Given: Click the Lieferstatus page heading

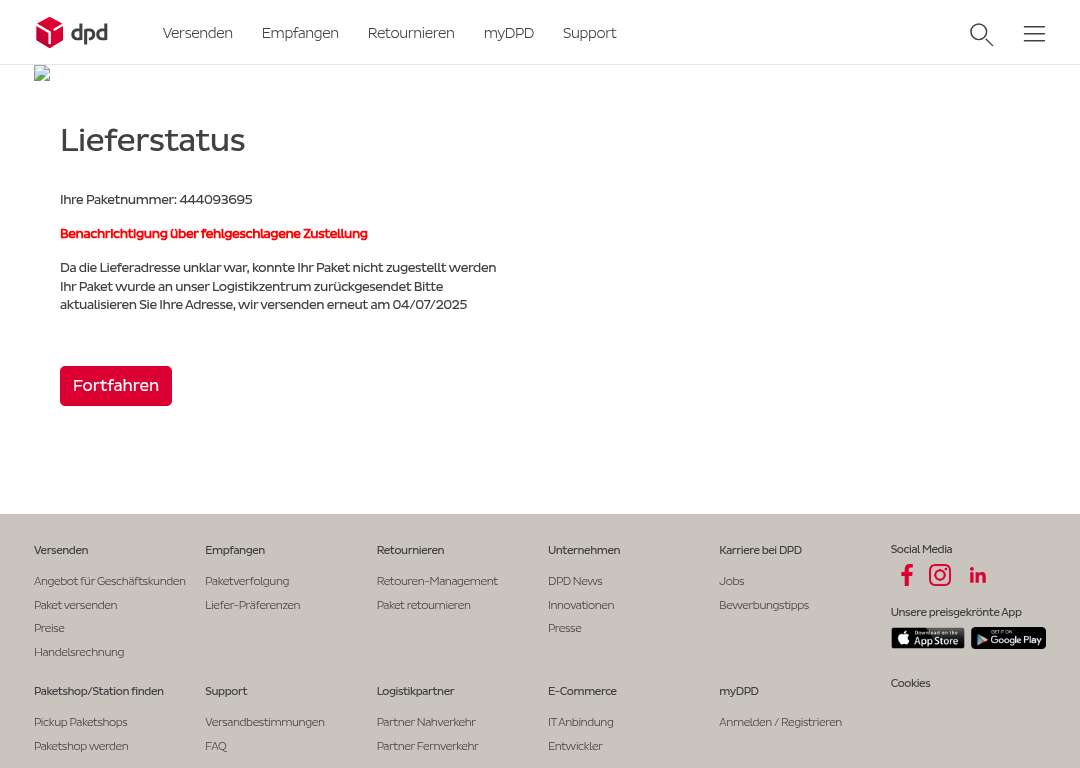Looking at the screenshot, I should coord(153,141).
